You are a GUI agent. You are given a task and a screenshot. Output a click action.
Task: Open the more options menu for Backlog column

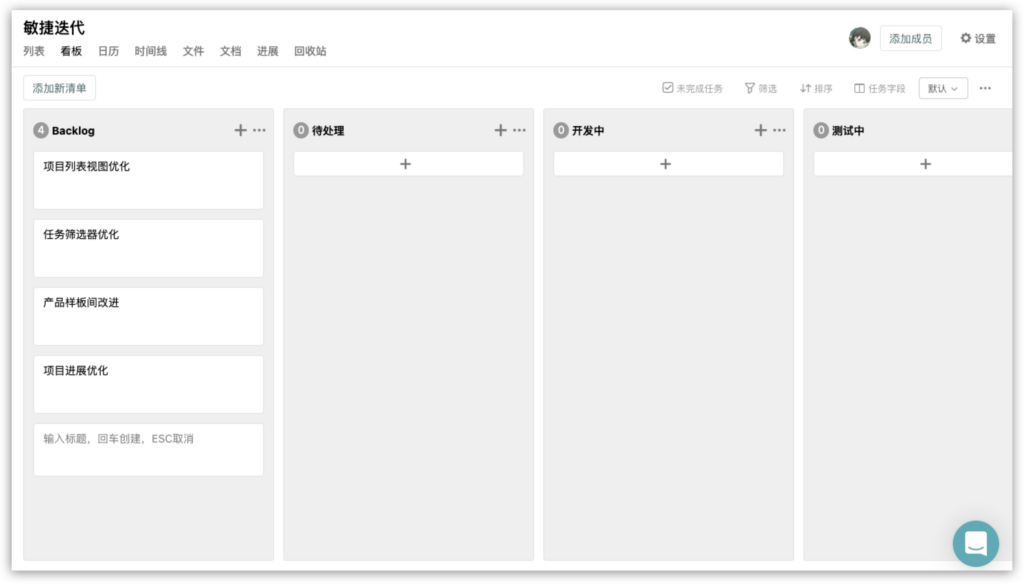260,130
